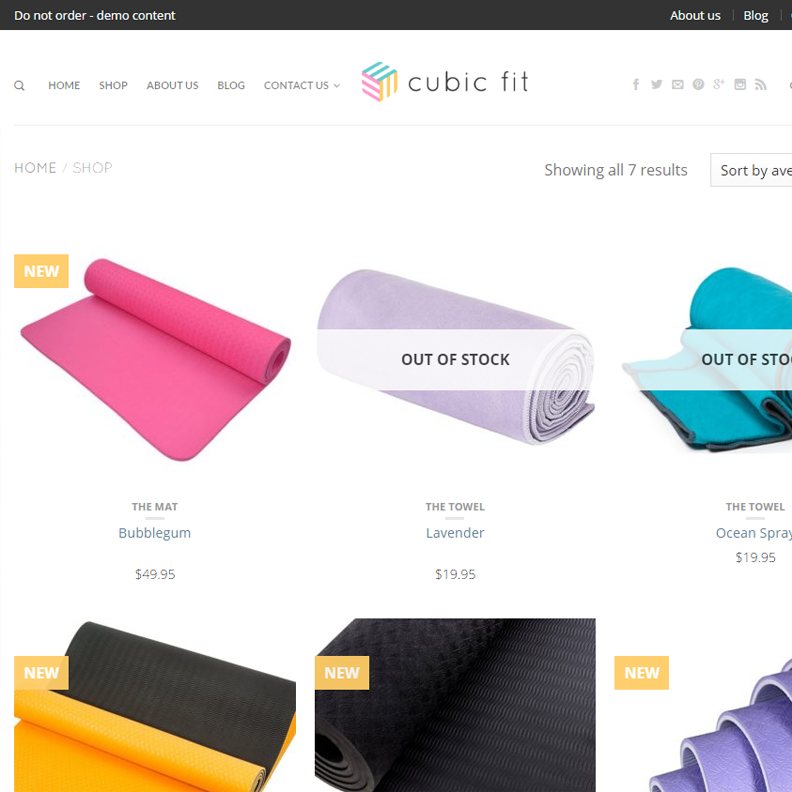Open the Facebook social icon
Screen dimensions: 792x792
click(x=636, y=84)
